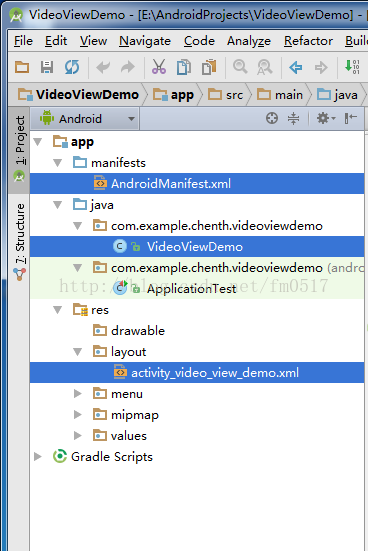368x551 pixels.
Task: Open the 7: Structure side tab
Action: [x=20, y=241]
